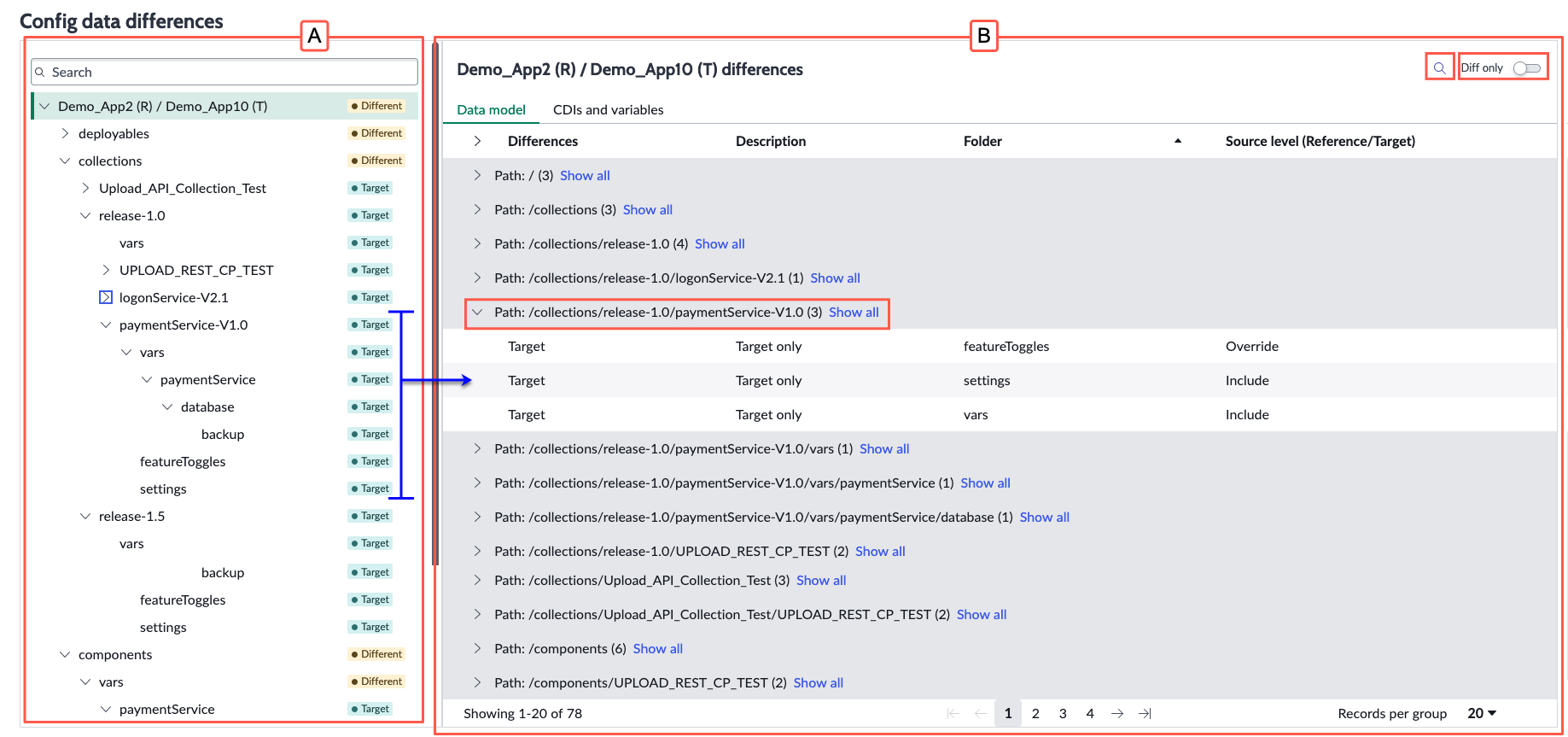The height and width of the screenshot is (737, 1568).
Task: Sort by the Description column header
Action: 771,141
